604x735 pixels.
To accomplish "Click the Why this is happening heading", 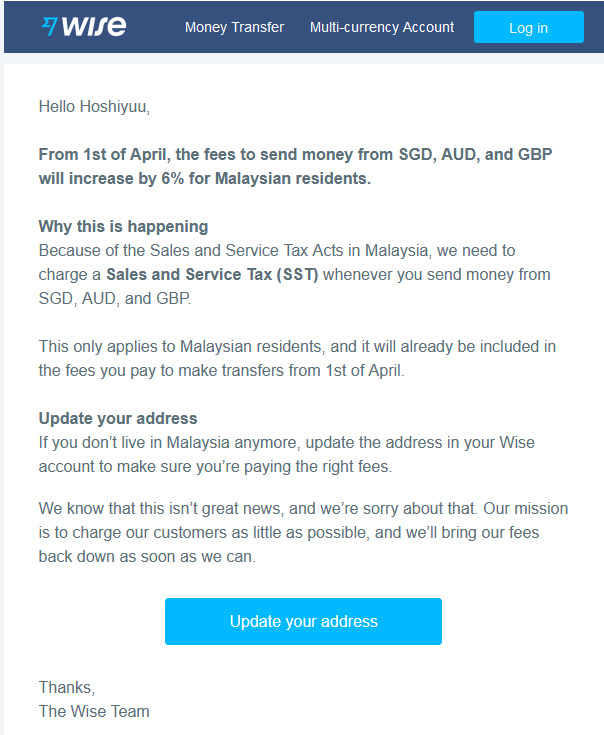I will 123,226.
